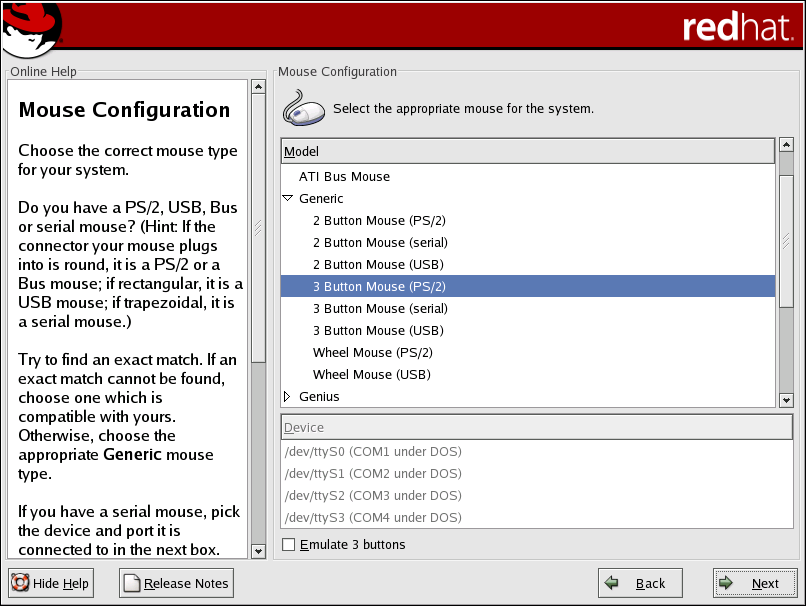Select Wheel Mouse (PS/2) model

(372, 353)
